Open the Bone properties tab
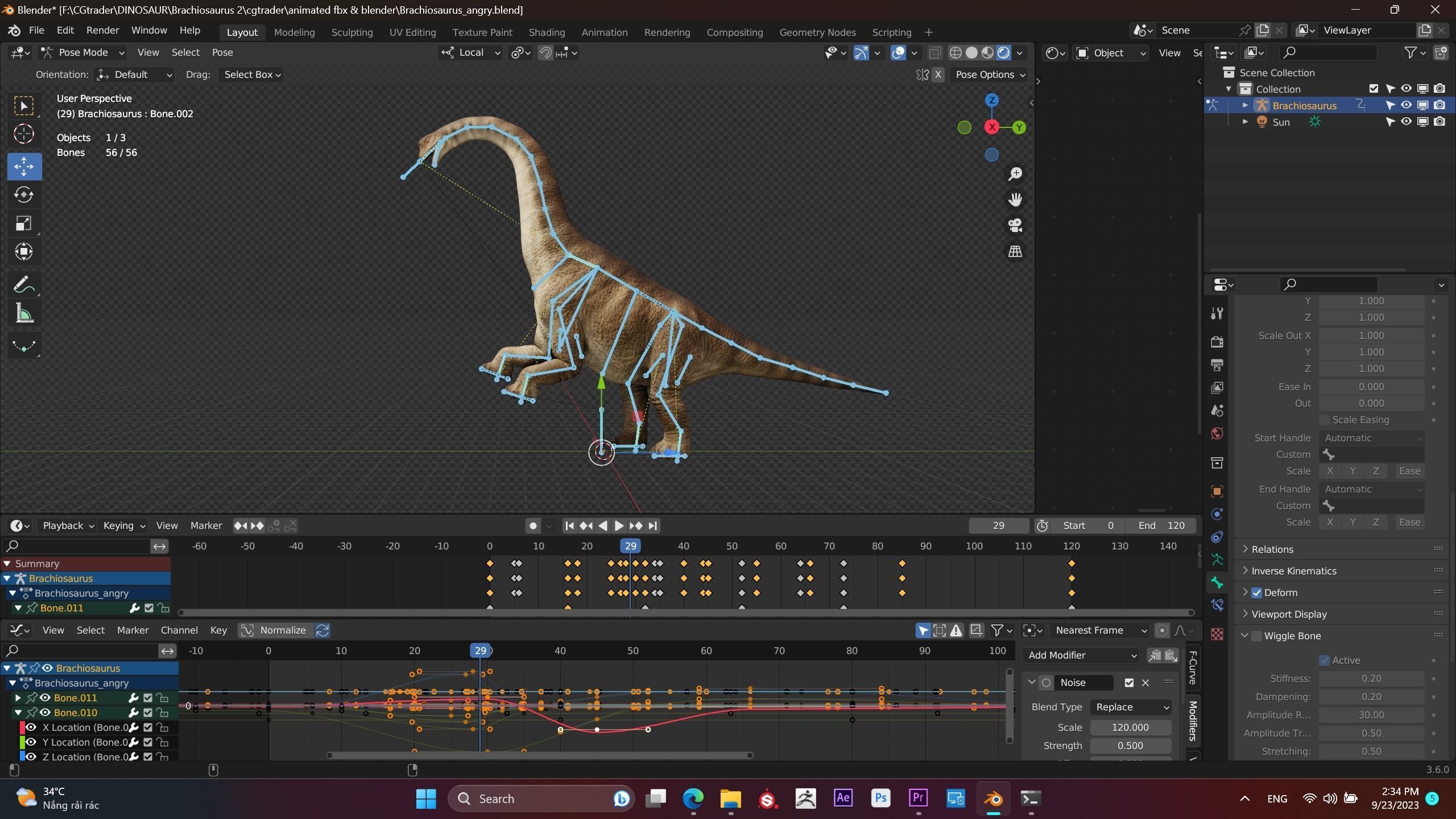Viewport: 1456px width, 819px height. coord(1217,582)
